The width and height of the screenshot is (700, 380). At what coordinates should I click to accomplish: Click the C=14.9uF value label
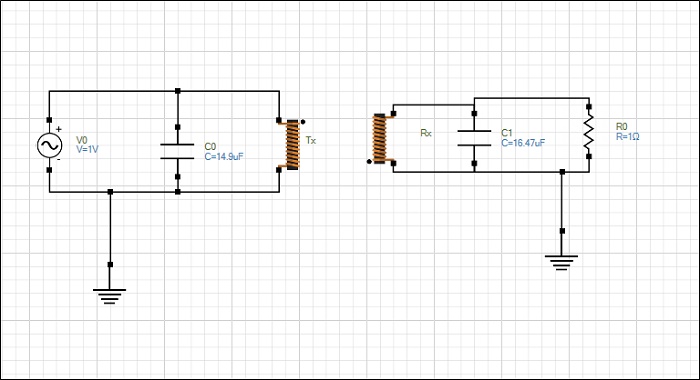[x=224, y=156]
